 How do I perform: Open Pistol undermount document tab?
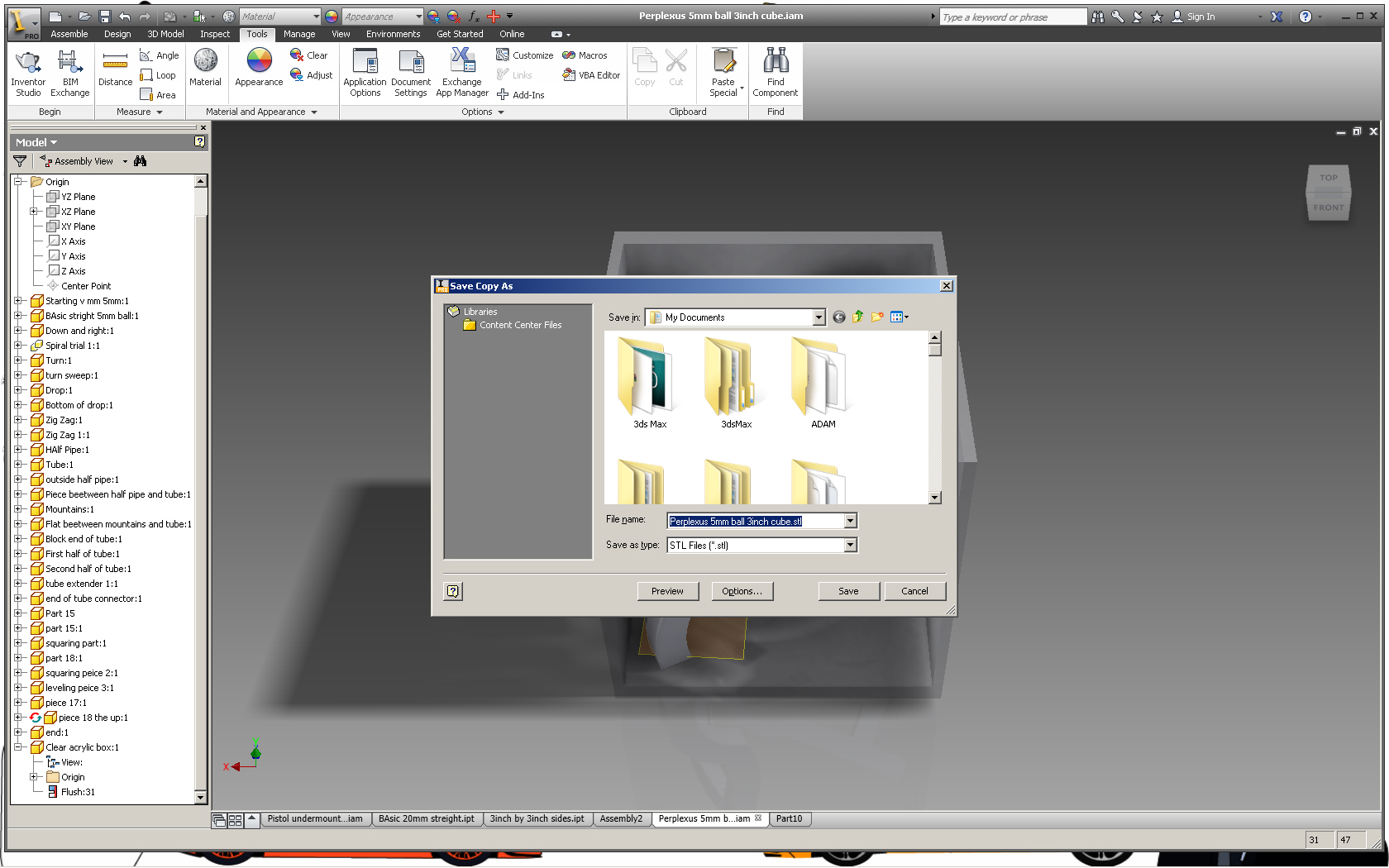315,819
